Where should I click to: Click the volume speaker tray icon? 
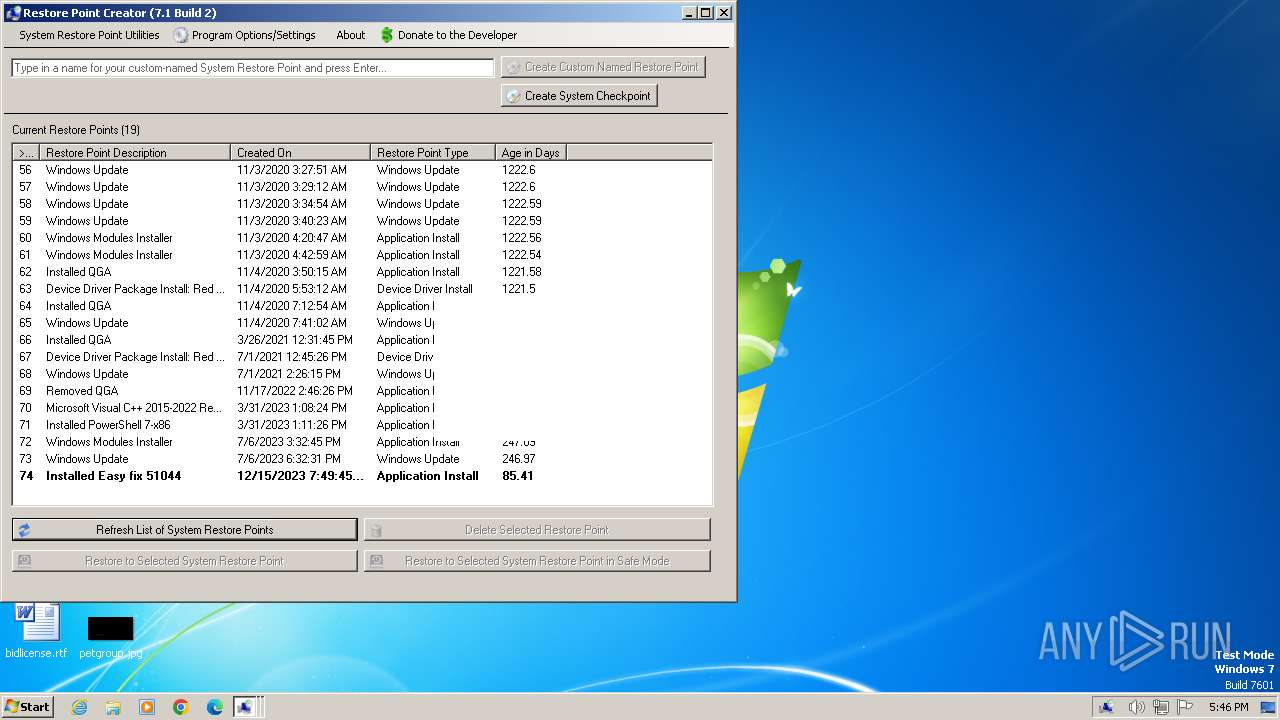(x=1137, y=707)
